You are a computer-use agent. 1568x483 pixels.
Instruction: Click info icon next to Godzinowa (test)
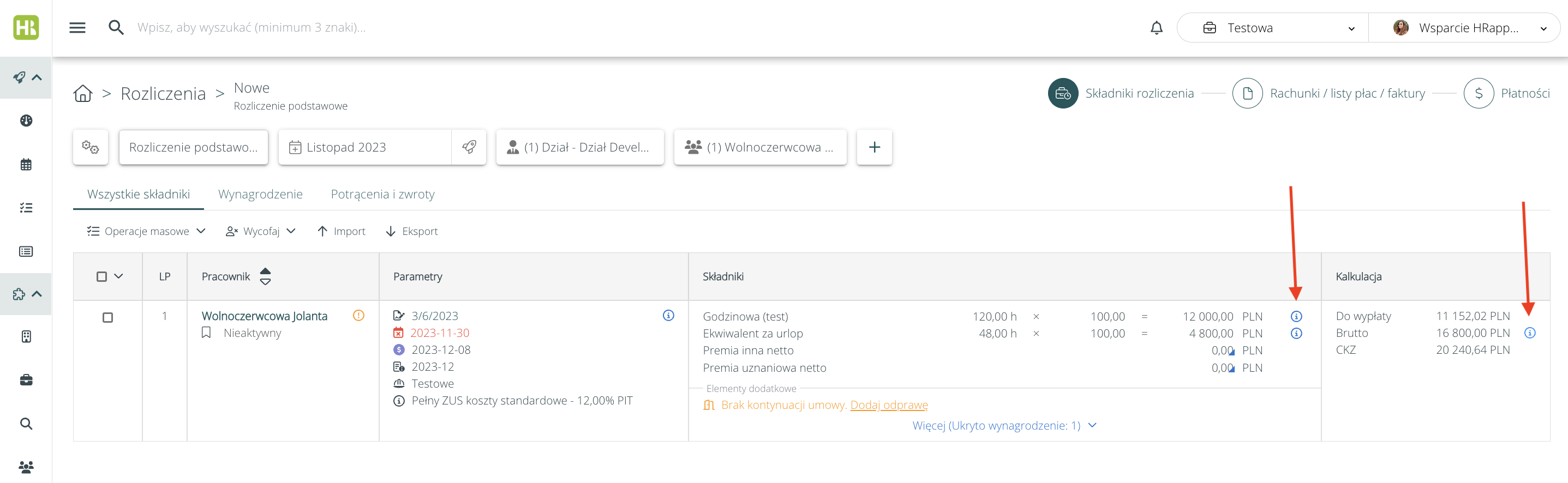pos(1296,316)
